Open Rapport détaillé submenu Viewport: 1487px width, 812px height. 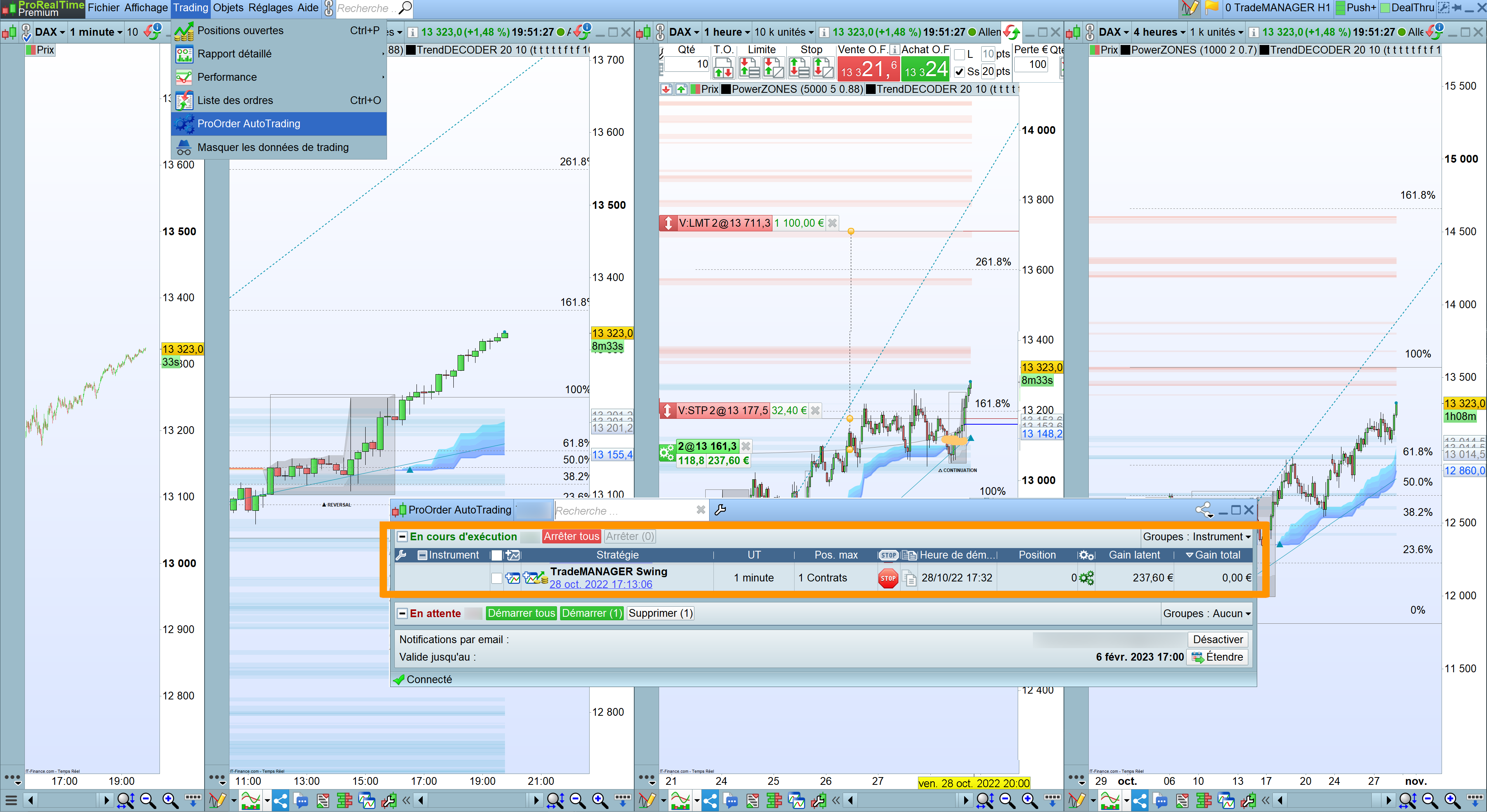279,54
